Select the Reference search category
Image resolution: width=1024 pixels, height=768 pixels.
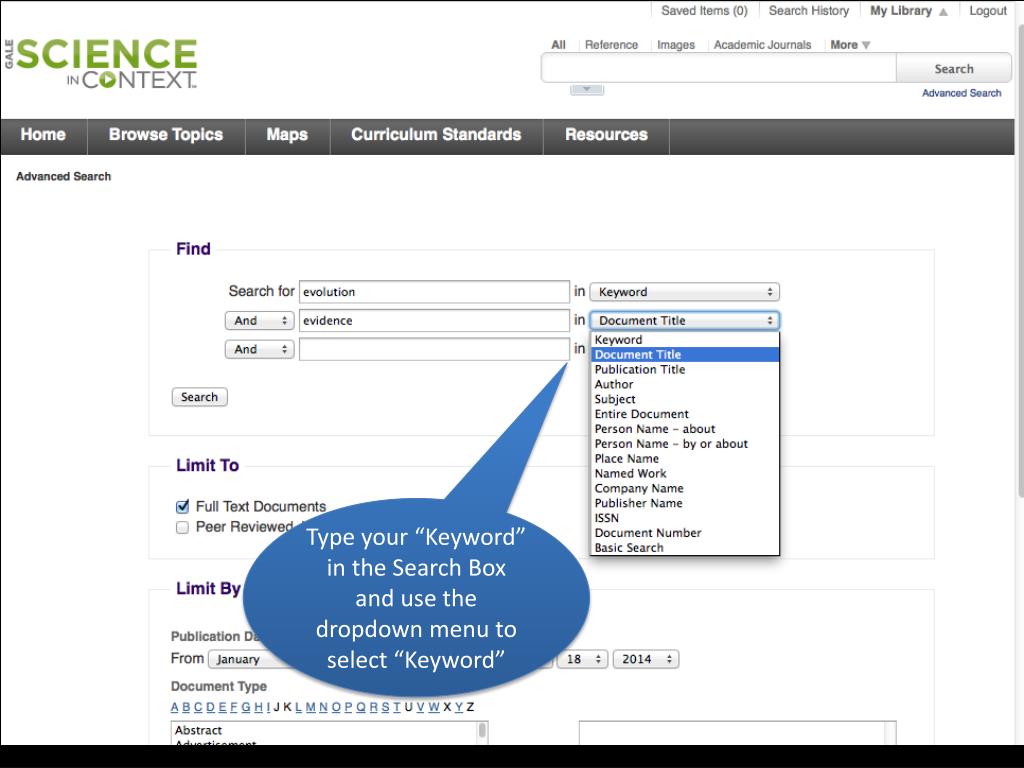[x=611, y=45]
